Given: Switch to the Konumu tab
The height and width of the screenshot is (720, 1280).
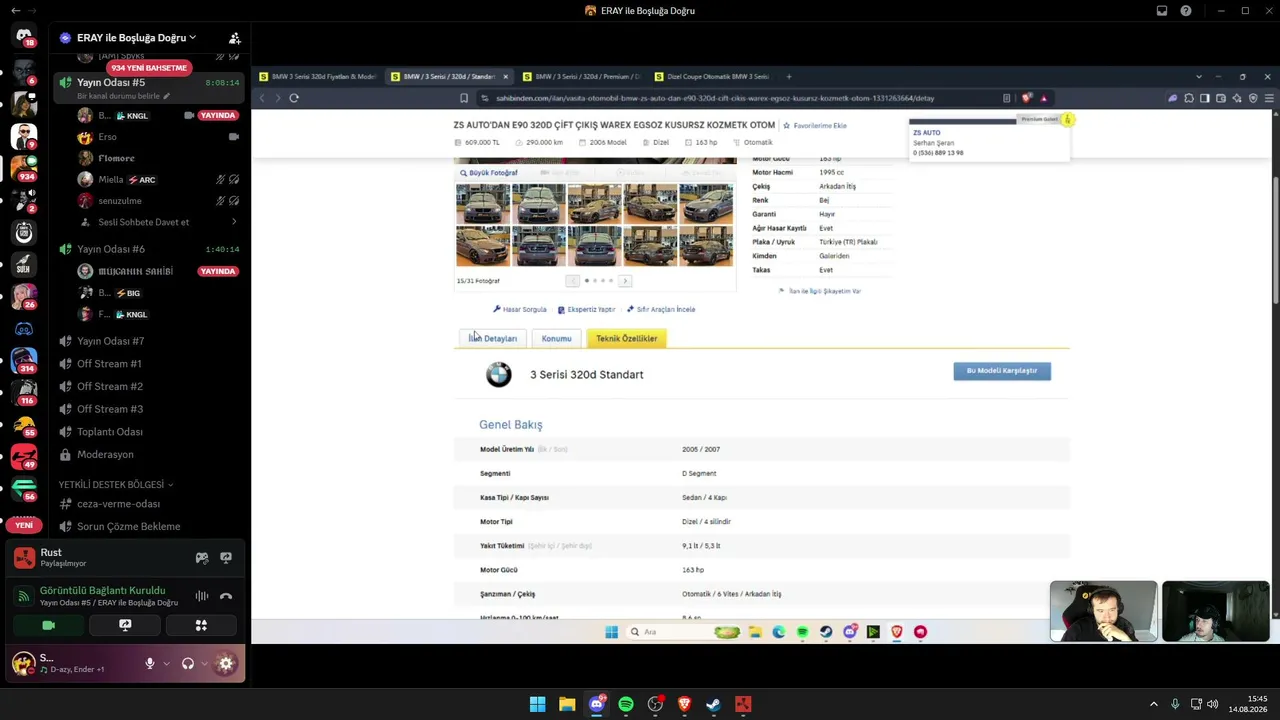Looking at the screenshot, I should (x=556, y=338).
